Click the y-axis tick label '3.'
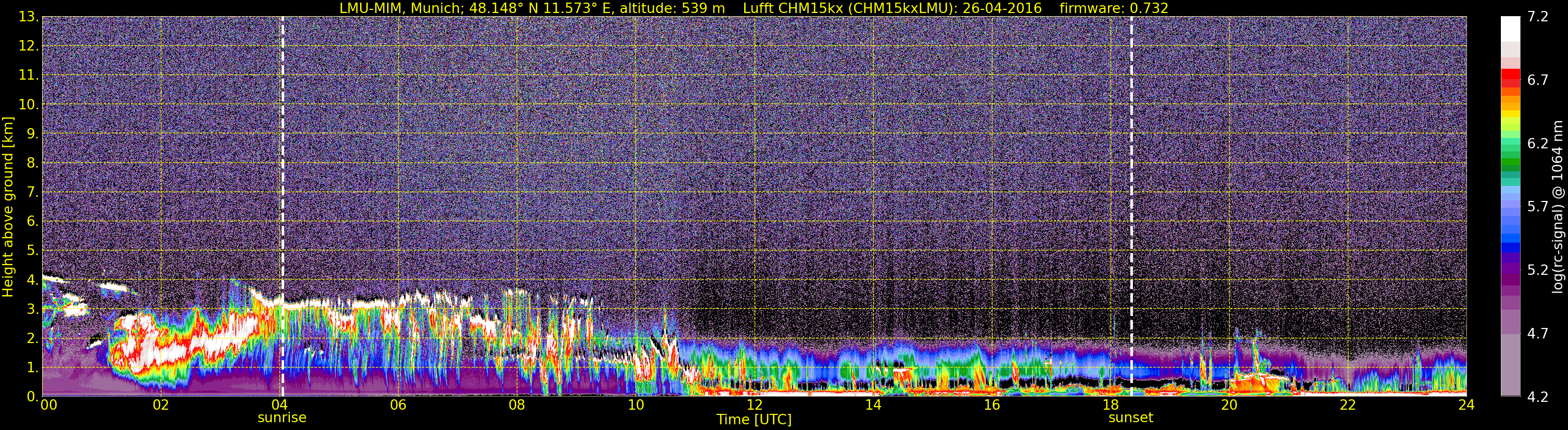Screen dimensions: 1568x430 click(32, 309)
